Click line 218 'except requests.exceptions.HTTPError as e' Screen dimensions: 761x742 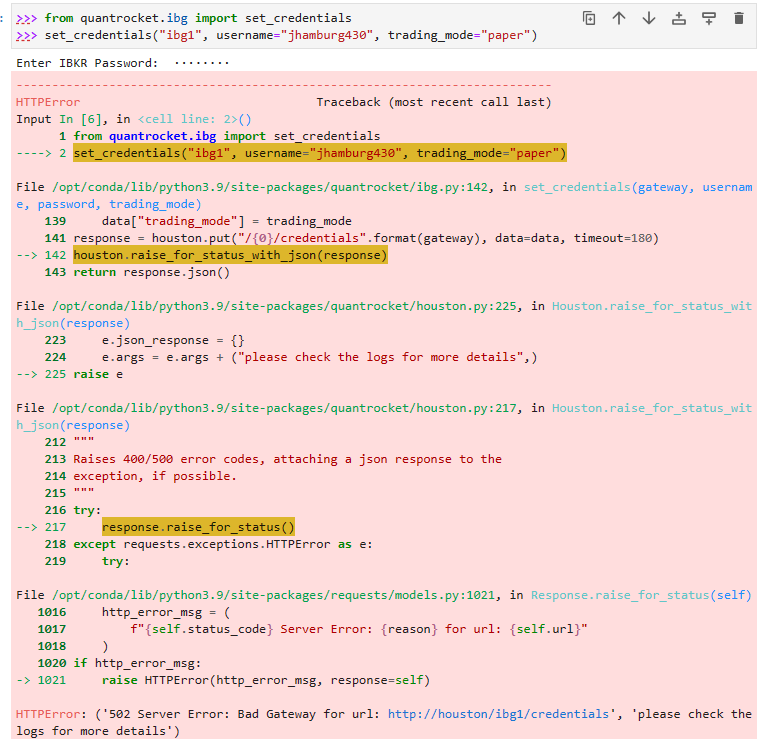(223, 544)
